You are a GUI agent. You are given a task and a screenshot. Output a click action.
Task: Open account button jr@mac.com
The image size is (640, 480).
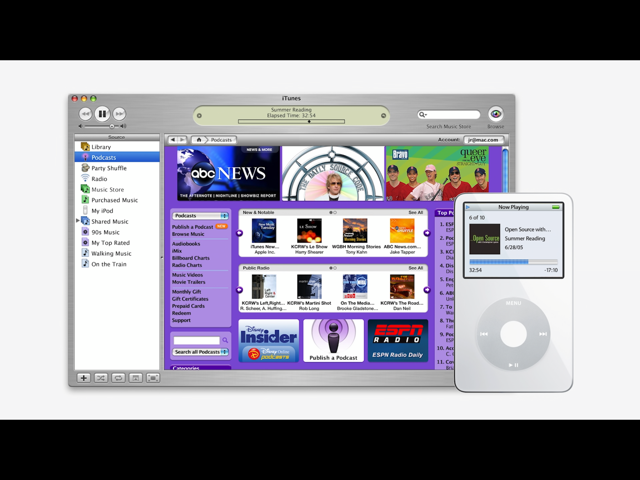click(483, 140)
